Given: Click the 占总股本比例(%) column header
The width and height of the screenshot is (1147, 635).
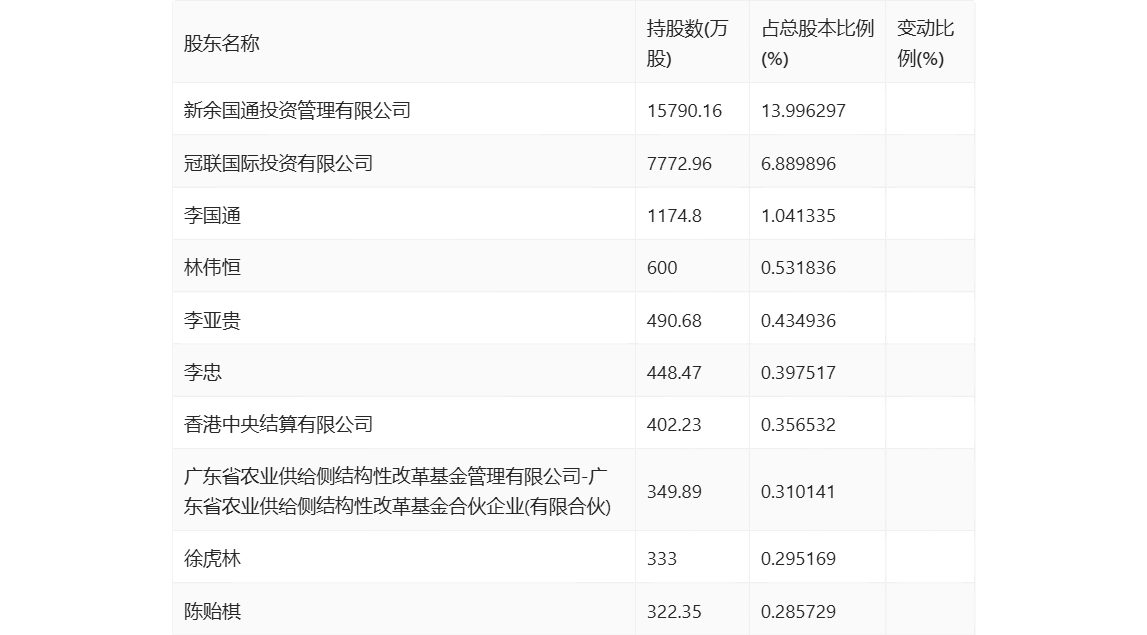Looking at the screenshot, I should click(817, 44).
